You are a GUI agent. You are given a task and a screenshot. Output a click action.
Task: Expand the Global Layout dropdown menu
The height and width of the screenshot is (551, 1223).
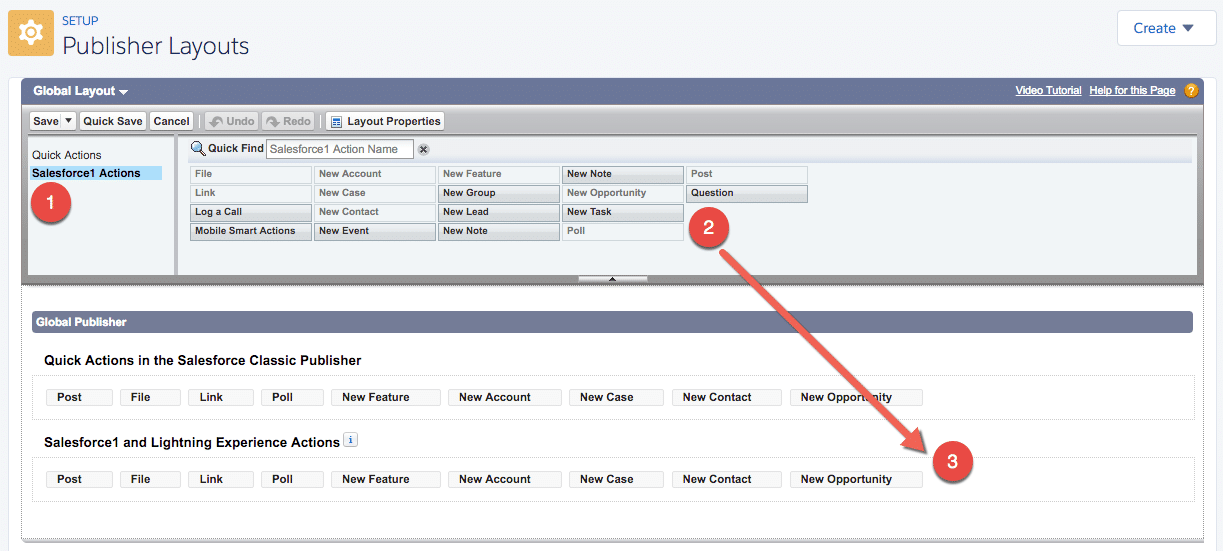(81, 91)
